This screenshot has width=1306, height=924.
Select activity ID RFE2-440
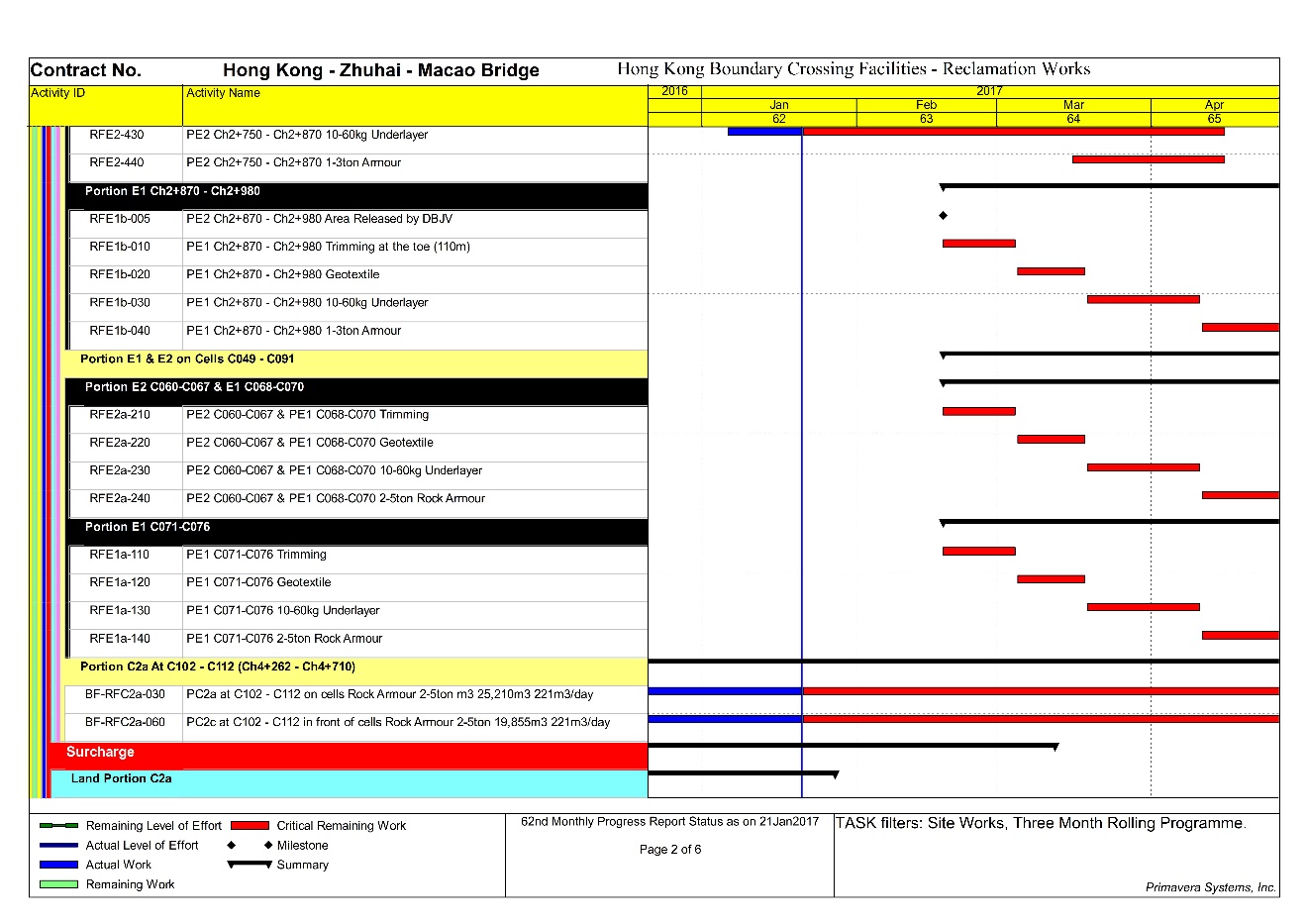coord(116,162)
